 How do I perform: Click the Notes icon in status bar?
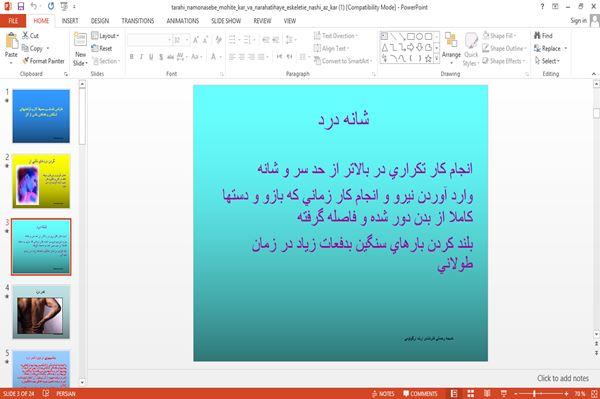(x=374, y=394)
